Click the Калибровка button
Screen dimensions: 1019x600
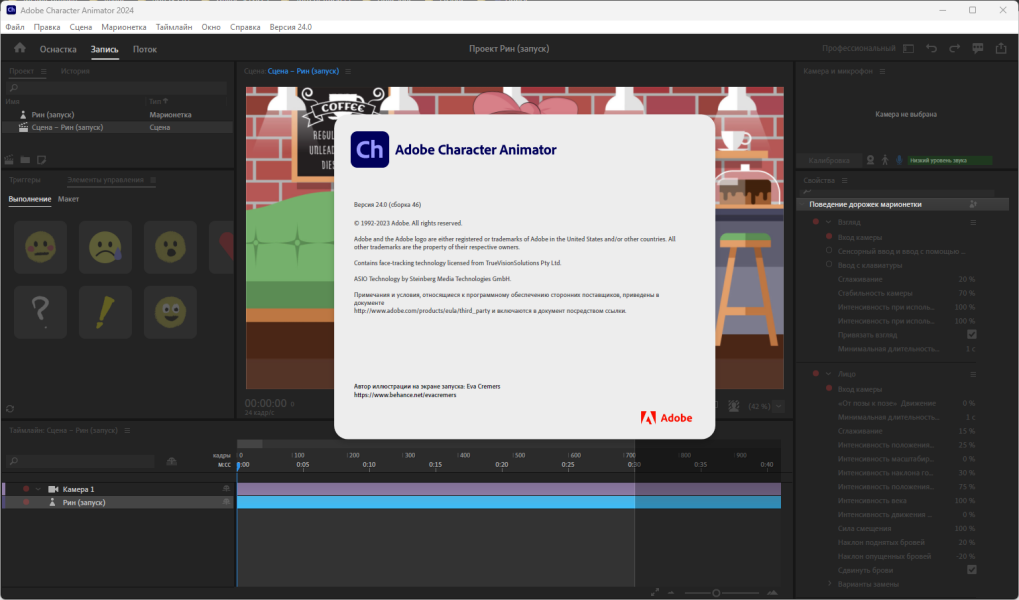point(829,160)
